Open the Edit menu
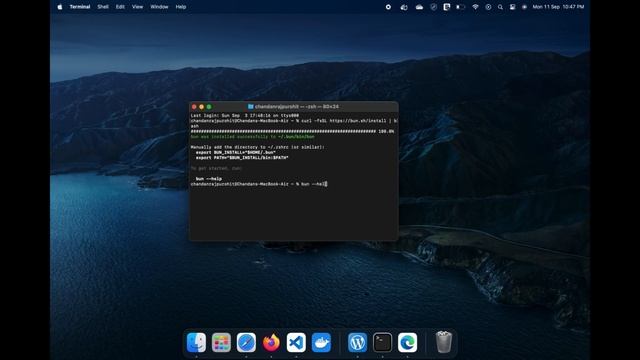This screenshot has height=360, width=640. pos(120,7)
